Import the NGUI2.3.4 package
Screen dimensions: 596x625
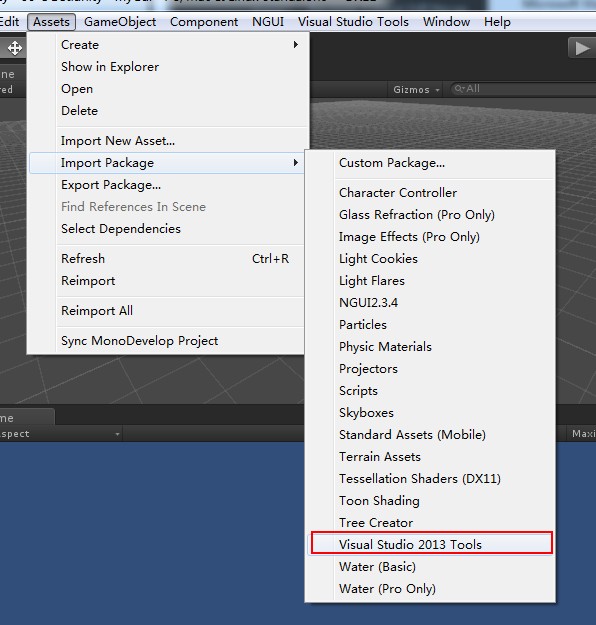click(431, 303)
